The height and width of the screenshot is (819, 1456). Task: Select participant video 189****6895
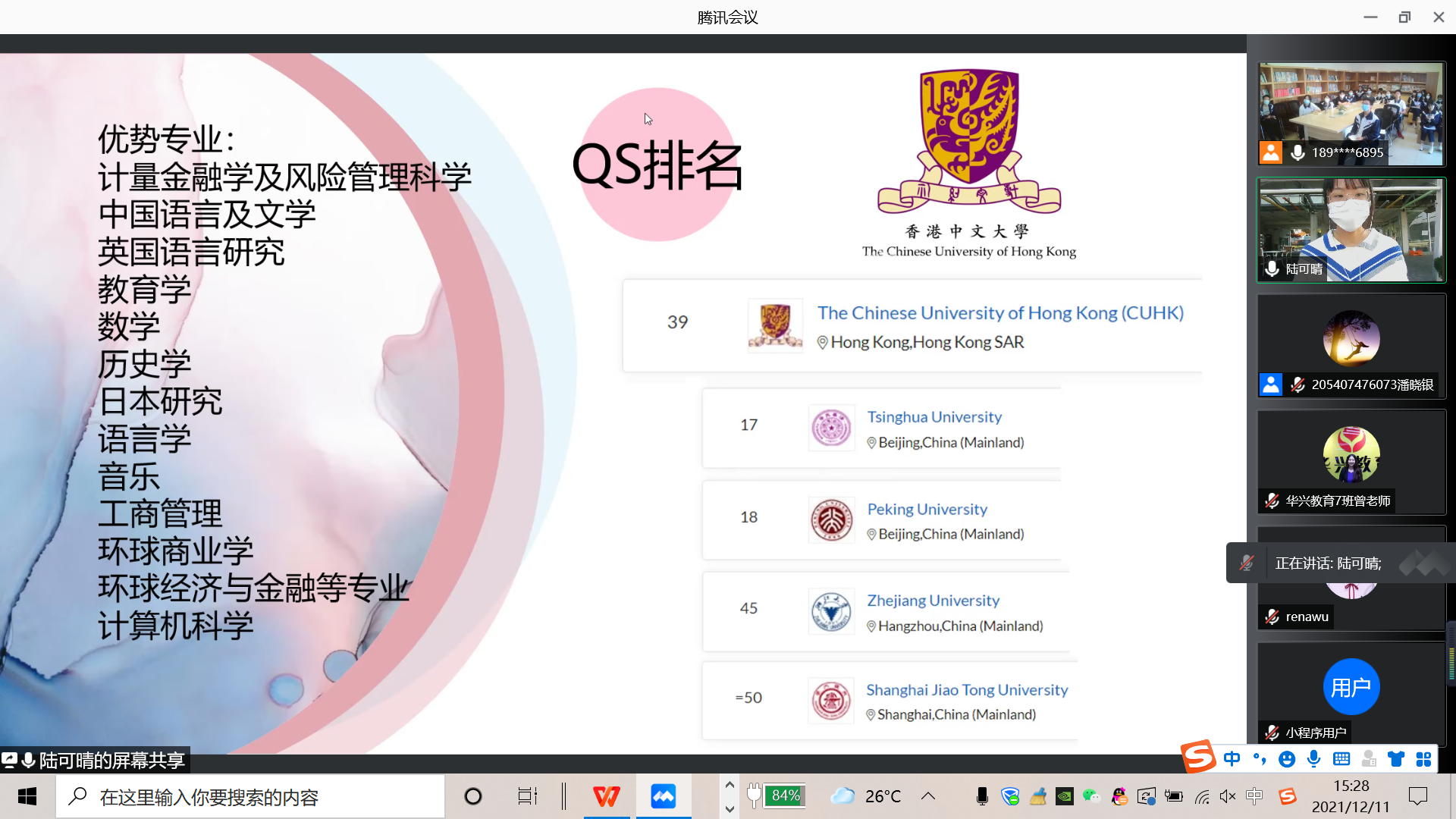[1351, 114]
